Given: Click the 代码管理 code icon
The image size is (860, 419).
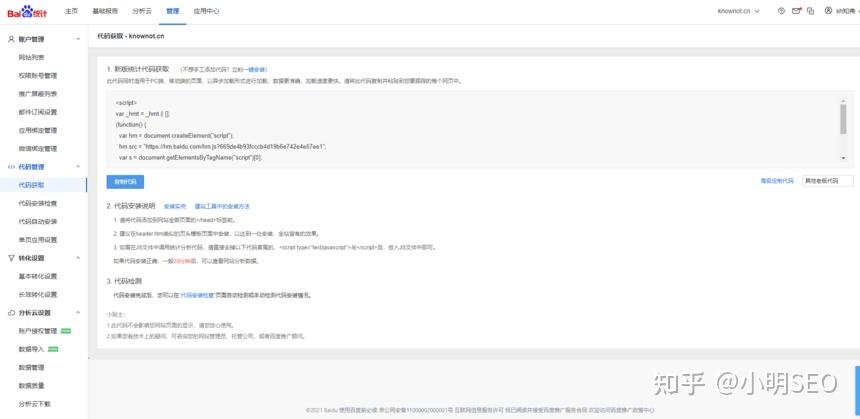Looking at the screenshot, I should [11, 167].
